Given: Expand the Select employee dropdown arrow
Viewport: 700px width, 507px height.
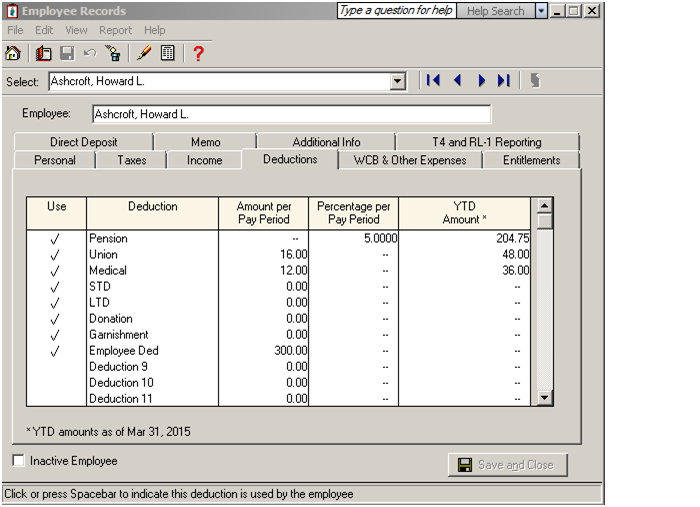Looking at the screenshot, I should point(397,82).
